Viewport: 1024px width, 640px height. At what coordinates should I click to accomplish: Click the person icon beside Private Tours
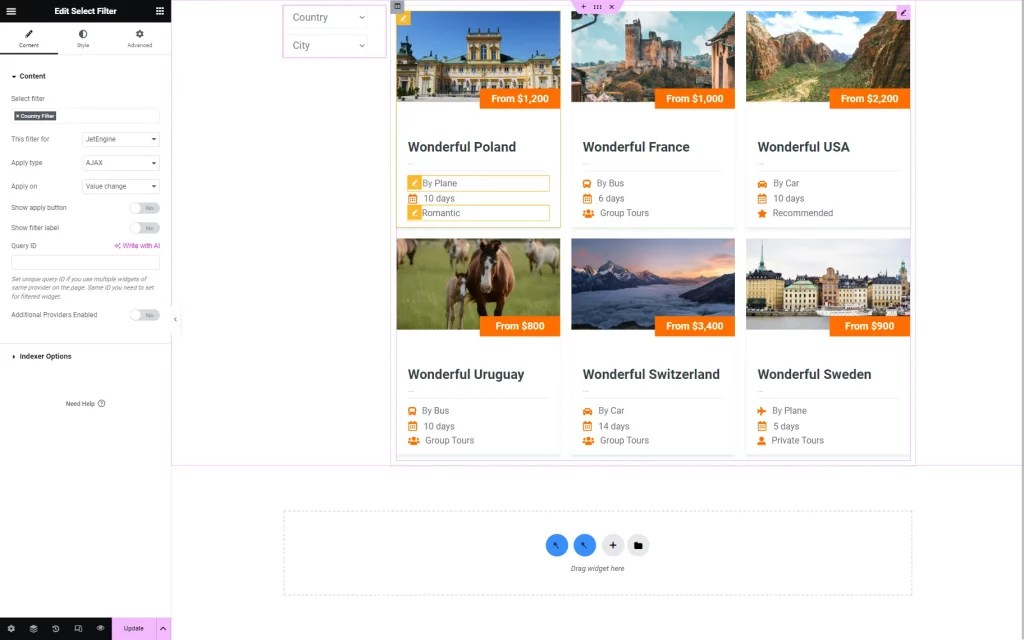click(x=761, y=441)
